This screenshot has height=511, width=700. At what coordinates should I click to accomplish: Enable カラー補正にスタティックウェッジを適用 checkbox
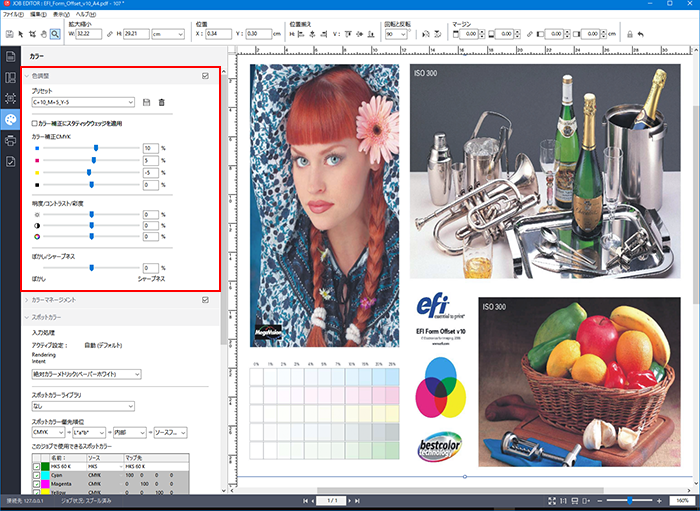tap(34, 123)
